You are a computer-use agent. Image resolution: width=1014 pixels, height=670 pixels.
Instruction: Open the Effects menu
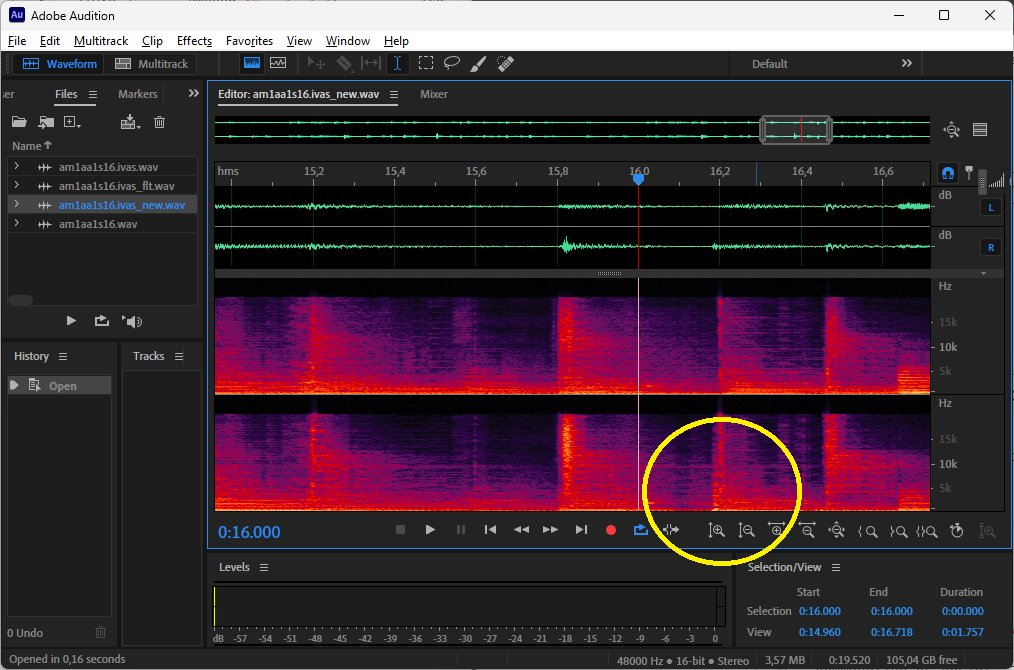click(194, 41)
